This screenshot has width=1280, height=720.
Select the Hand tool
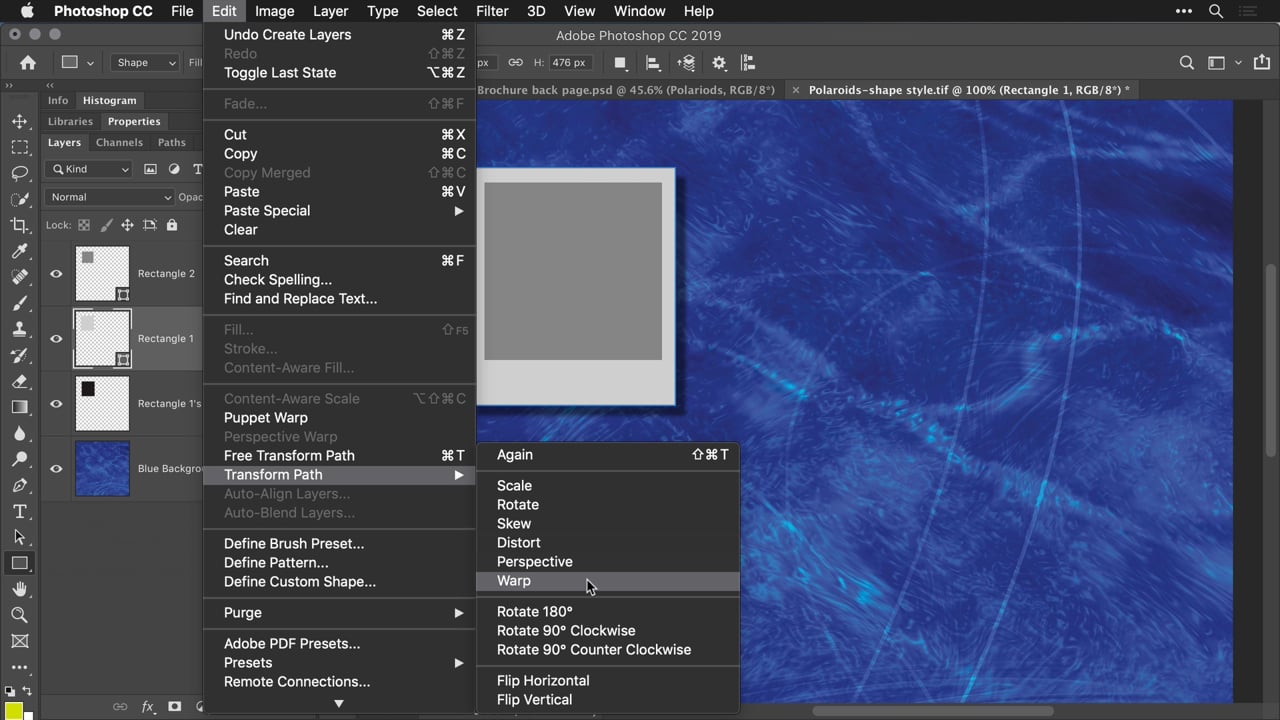tap(19, 589)
